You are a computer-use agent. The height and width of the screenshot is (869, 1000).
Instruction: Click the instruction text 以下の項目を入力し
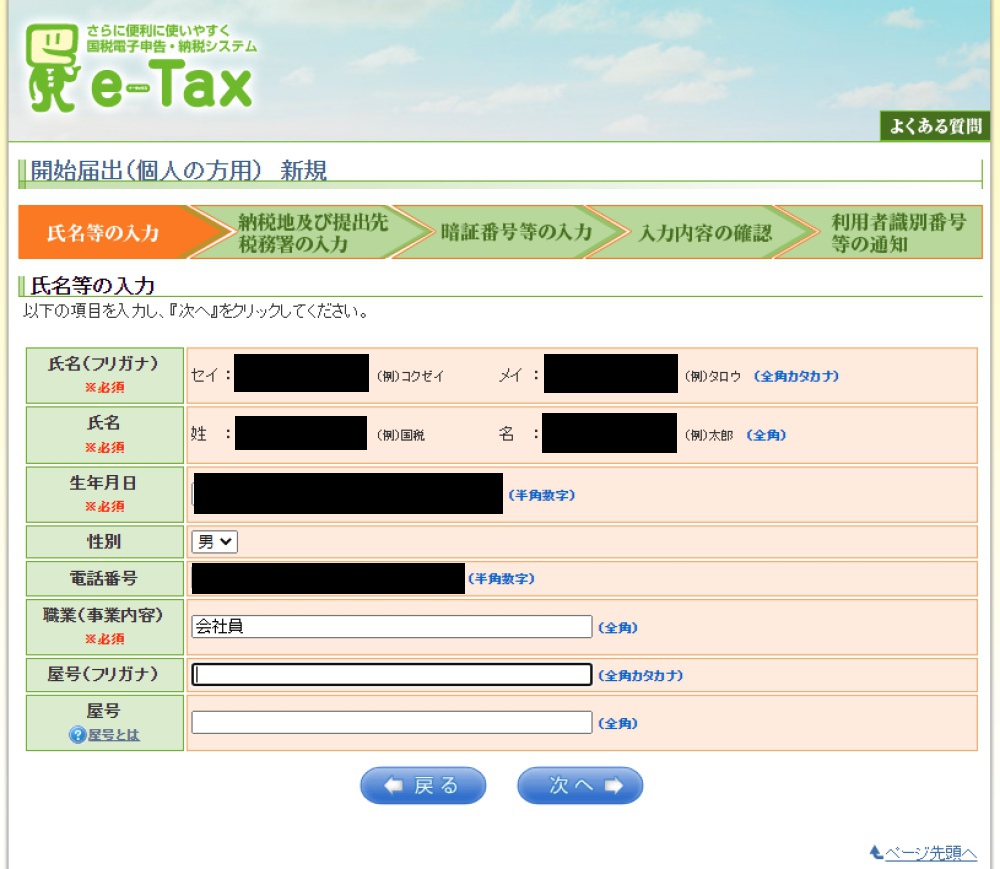pyautogui.click(x=196, y=311)
